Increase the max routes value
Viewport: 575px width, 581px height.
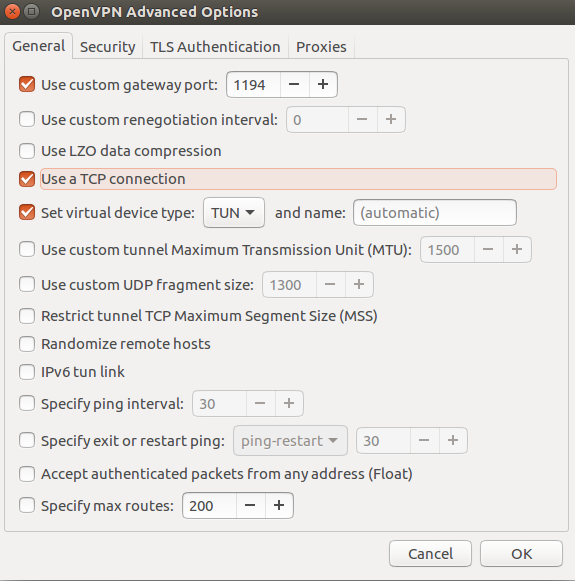click(x=279, y=505)
